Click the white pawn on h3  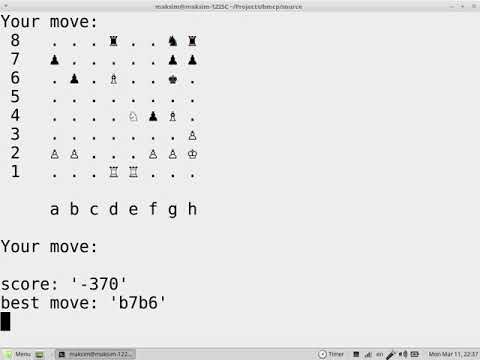pos(192,135)
